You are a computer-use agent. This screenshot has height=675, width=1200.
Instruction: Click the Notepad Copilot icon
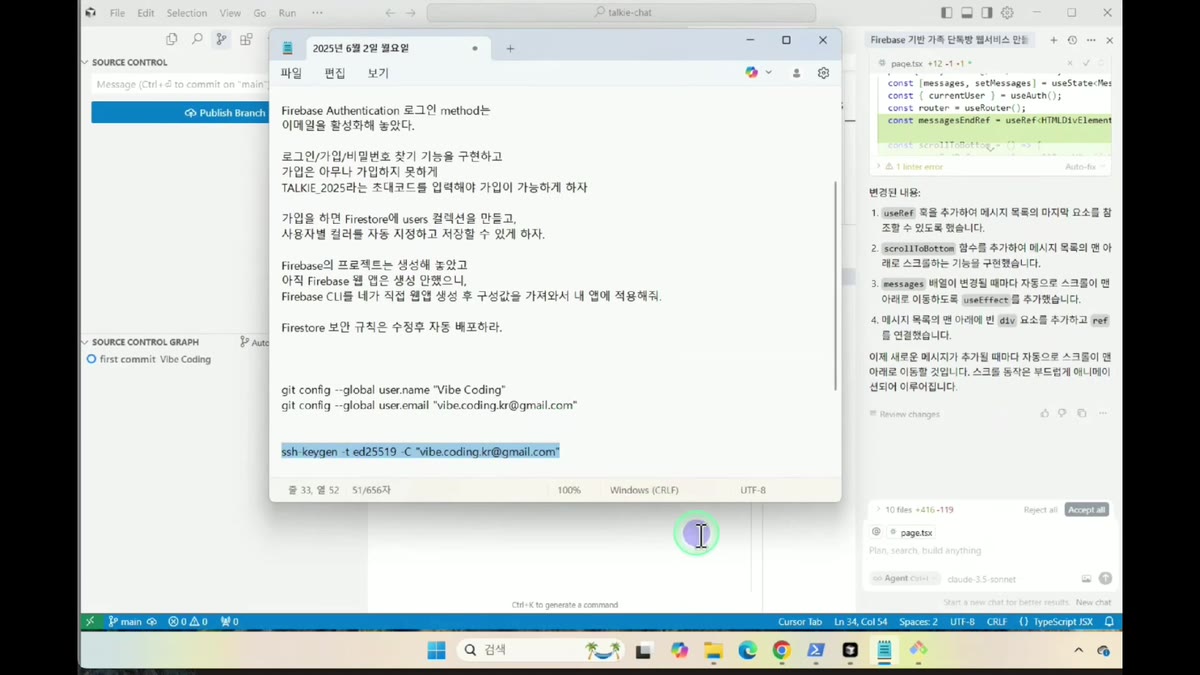click(x=752, y=72)
